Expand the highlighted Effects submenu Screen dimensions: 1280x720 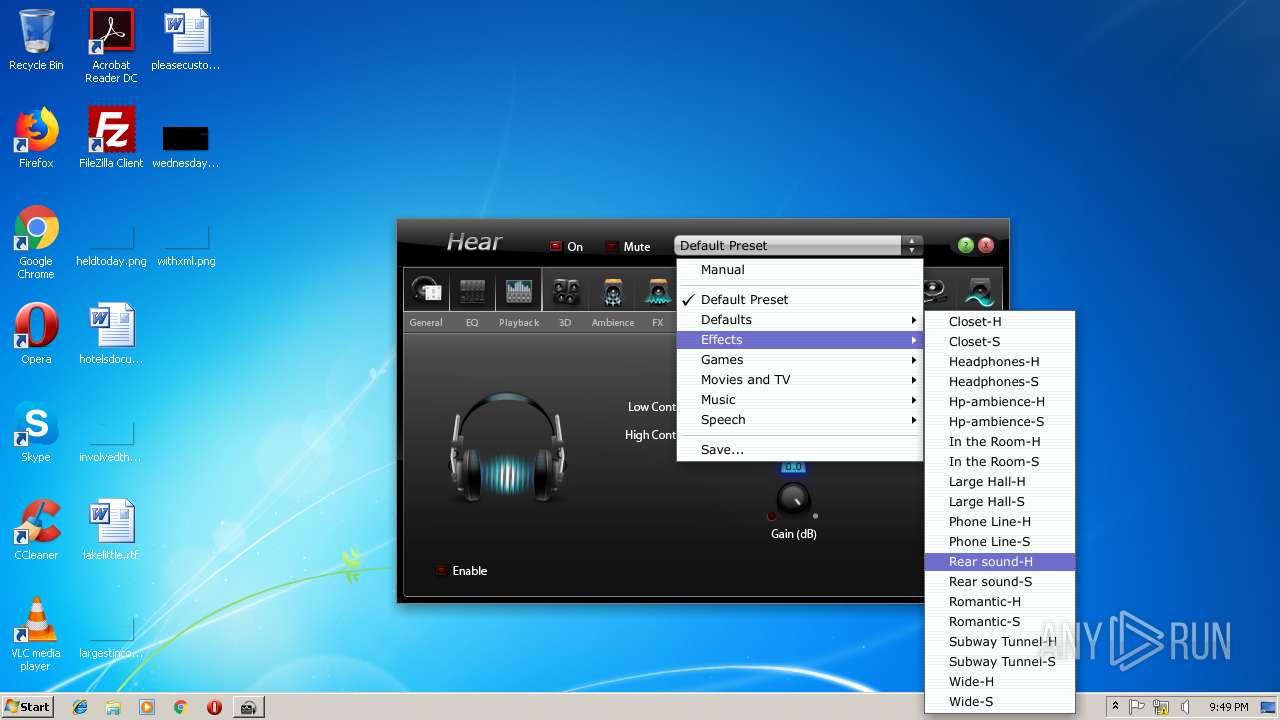(799, 340)
